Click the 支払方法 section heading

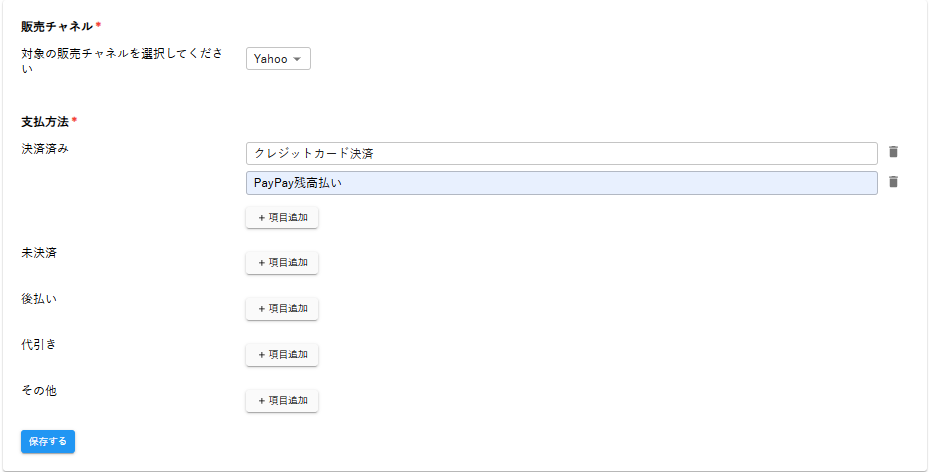tap(45, 122)
